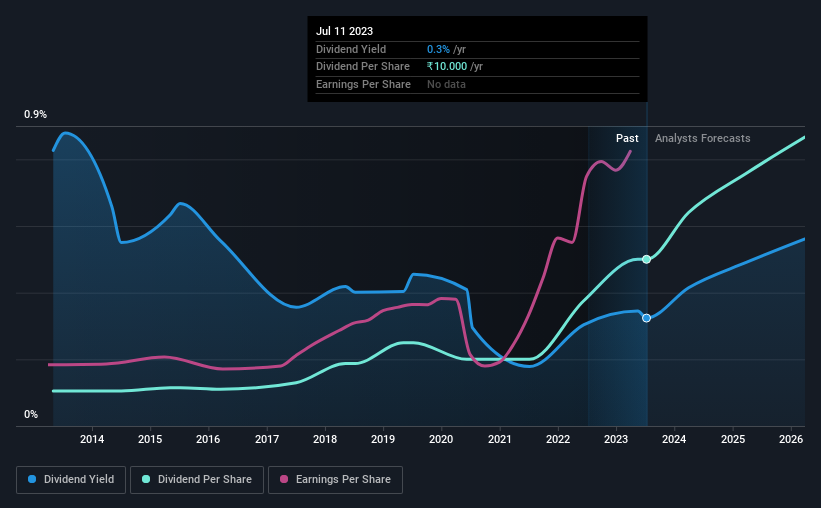Image resolution: width=821 pixels, height=508 pixels.
Task: Click the Analysts Forecasts label
Action: click(x=702, y=138)
